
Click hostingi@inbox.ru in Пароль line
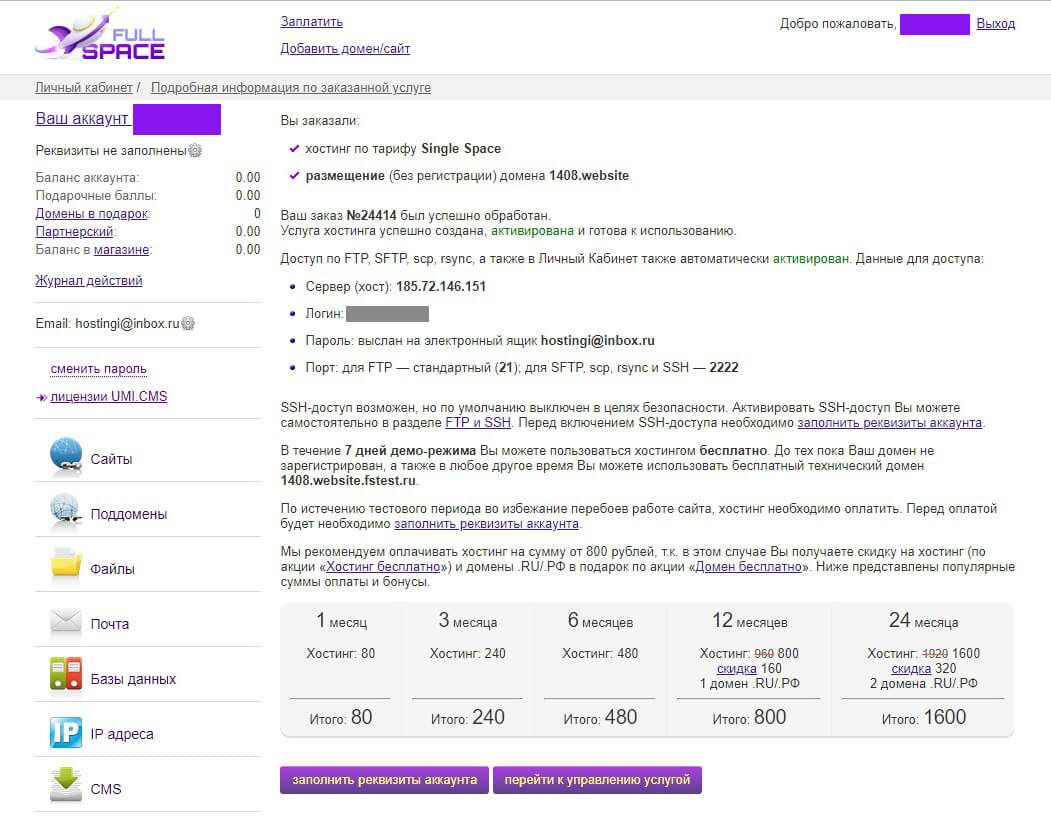pos(598,341)
